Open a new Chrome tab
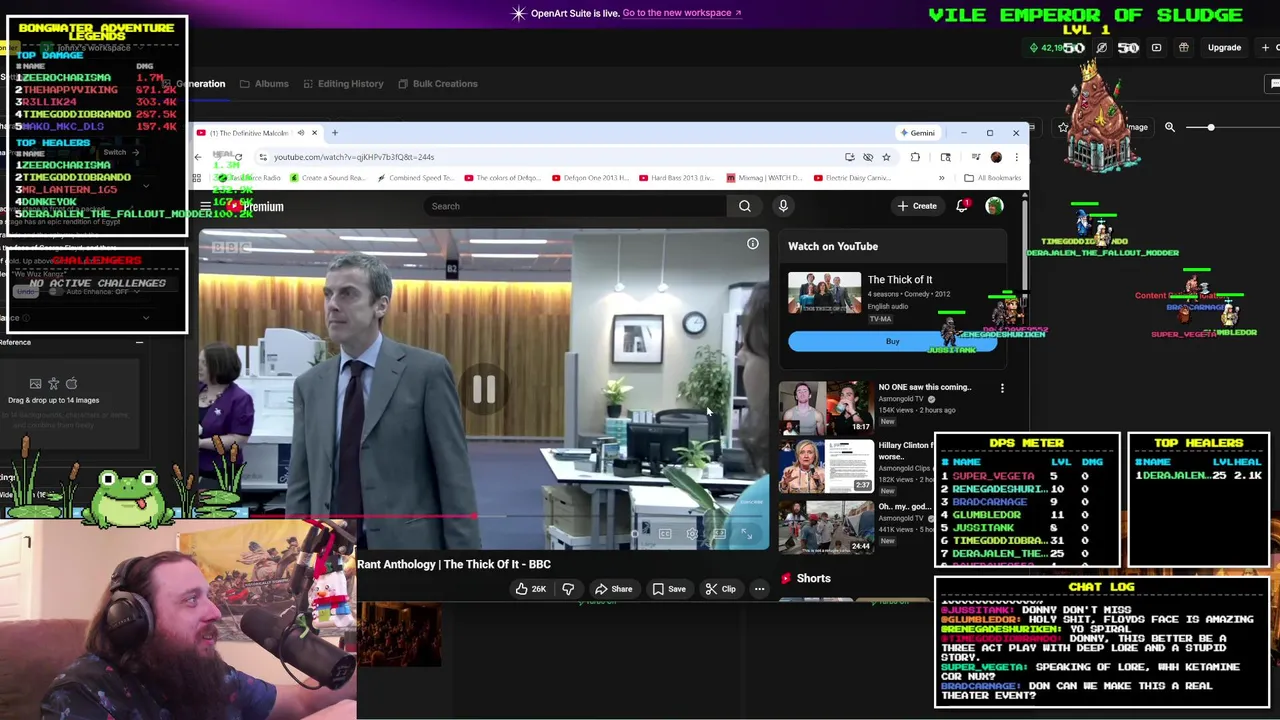The image size is (1280, 720). tap(335, 132)
